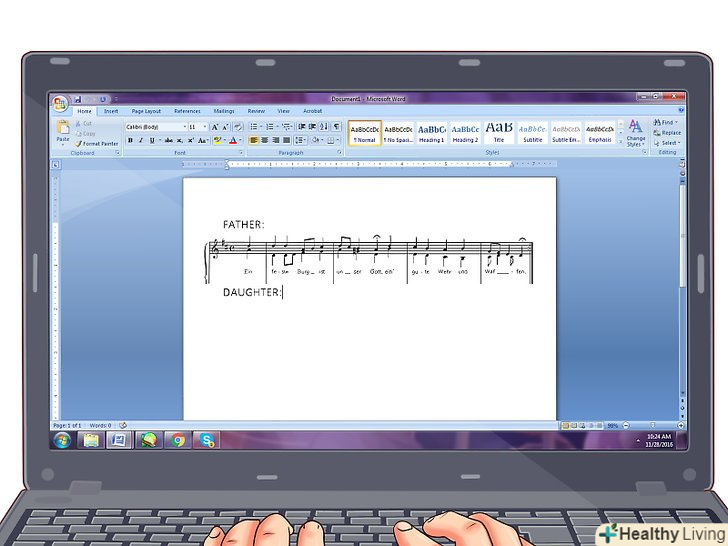This screenshot has width=728, height=546.
Task: Apply the No Spacing style
Action: click(x=398, y=133)
